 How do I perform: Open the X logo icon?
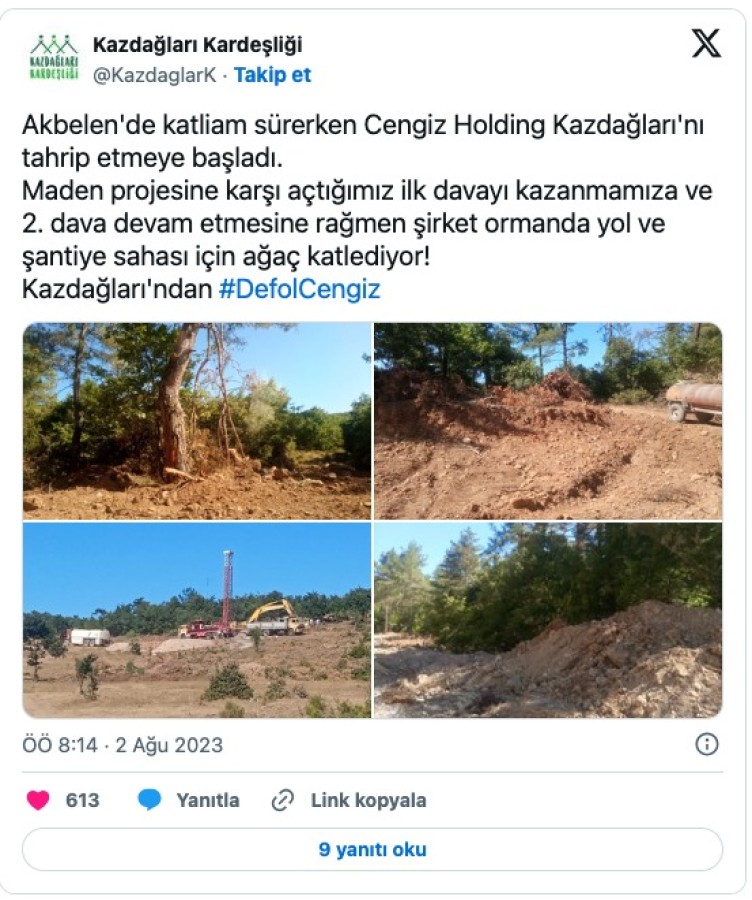tap(706, 44)
